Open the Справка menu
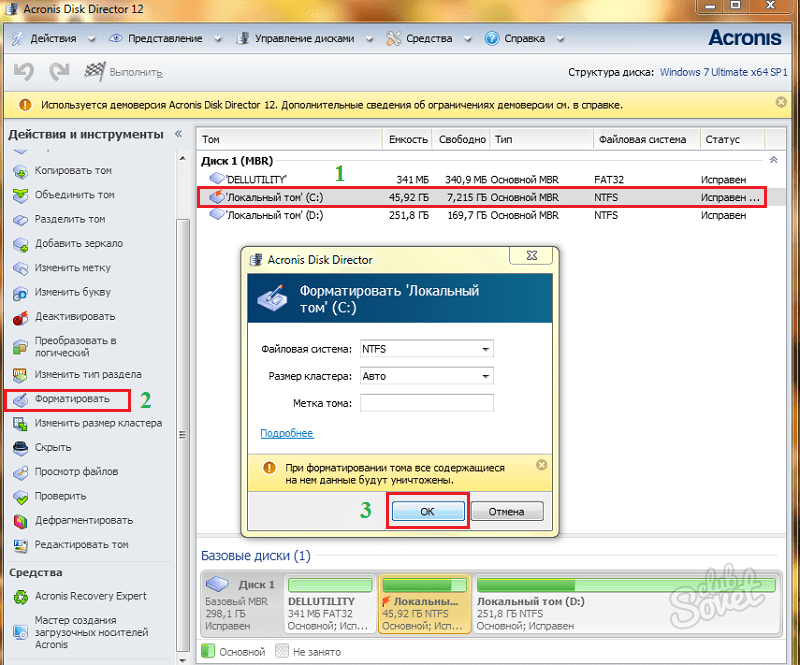 pyautogui.click(x=524, y=39)
